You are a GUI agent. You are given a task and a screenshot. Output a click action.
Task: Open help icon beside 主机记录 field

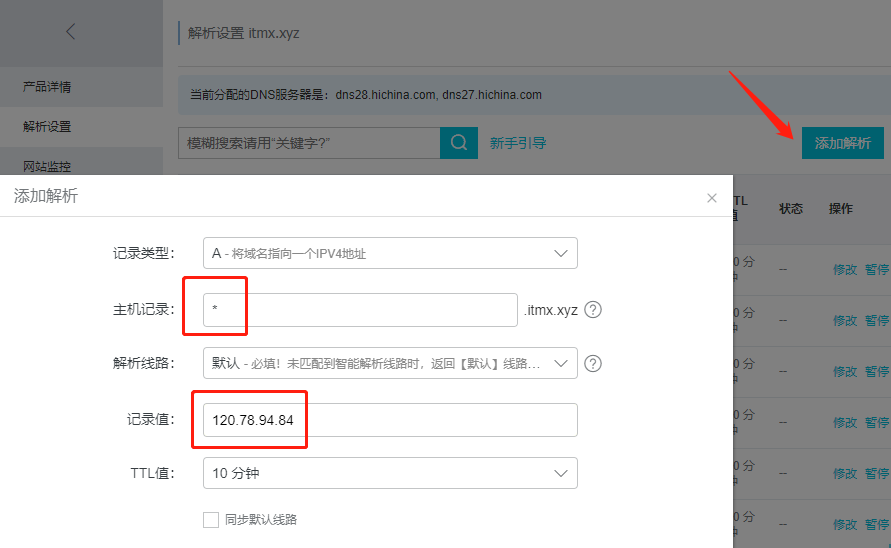(593, 310)
